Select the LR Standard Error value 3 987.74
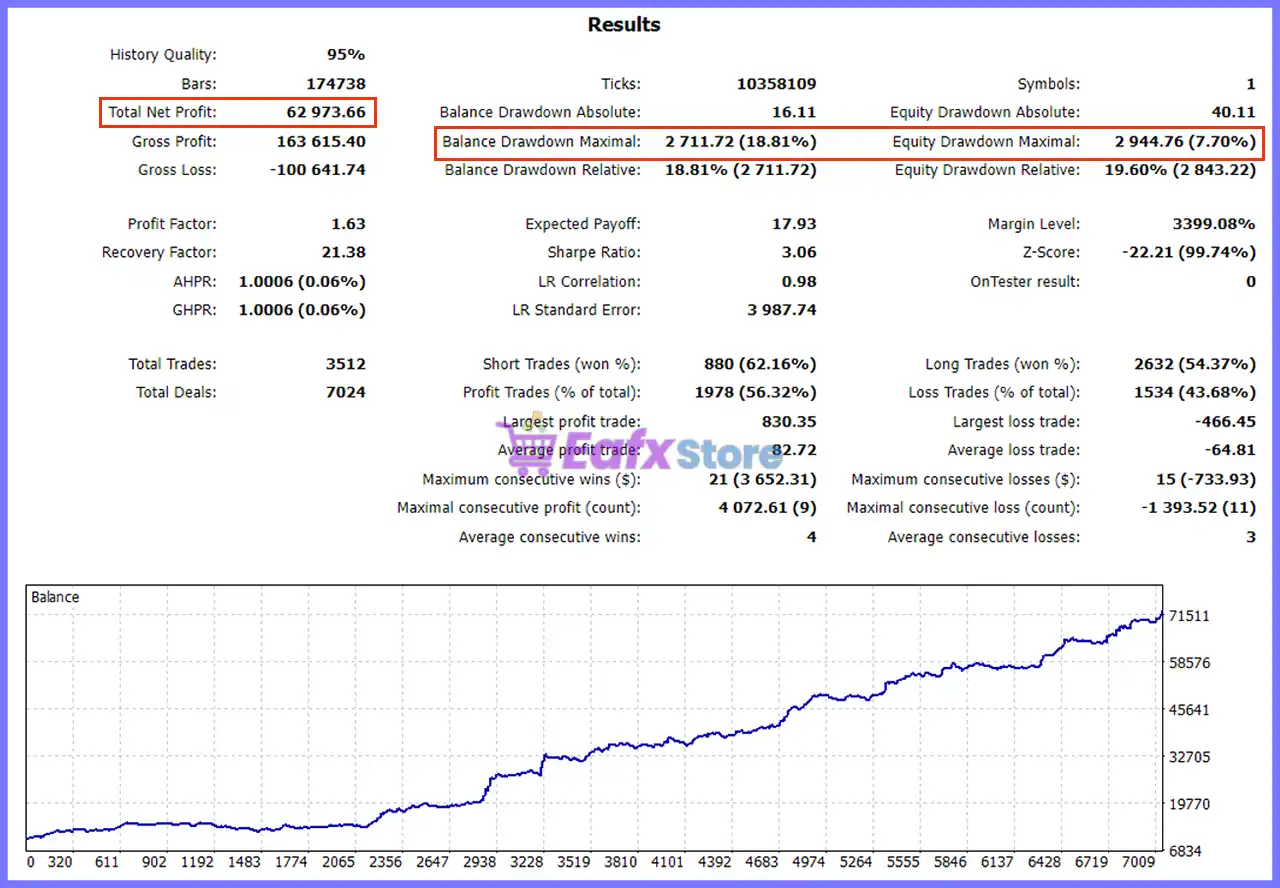Viewport: 1280px width, 888px height. pyautogui.click(x=782, y=310)
